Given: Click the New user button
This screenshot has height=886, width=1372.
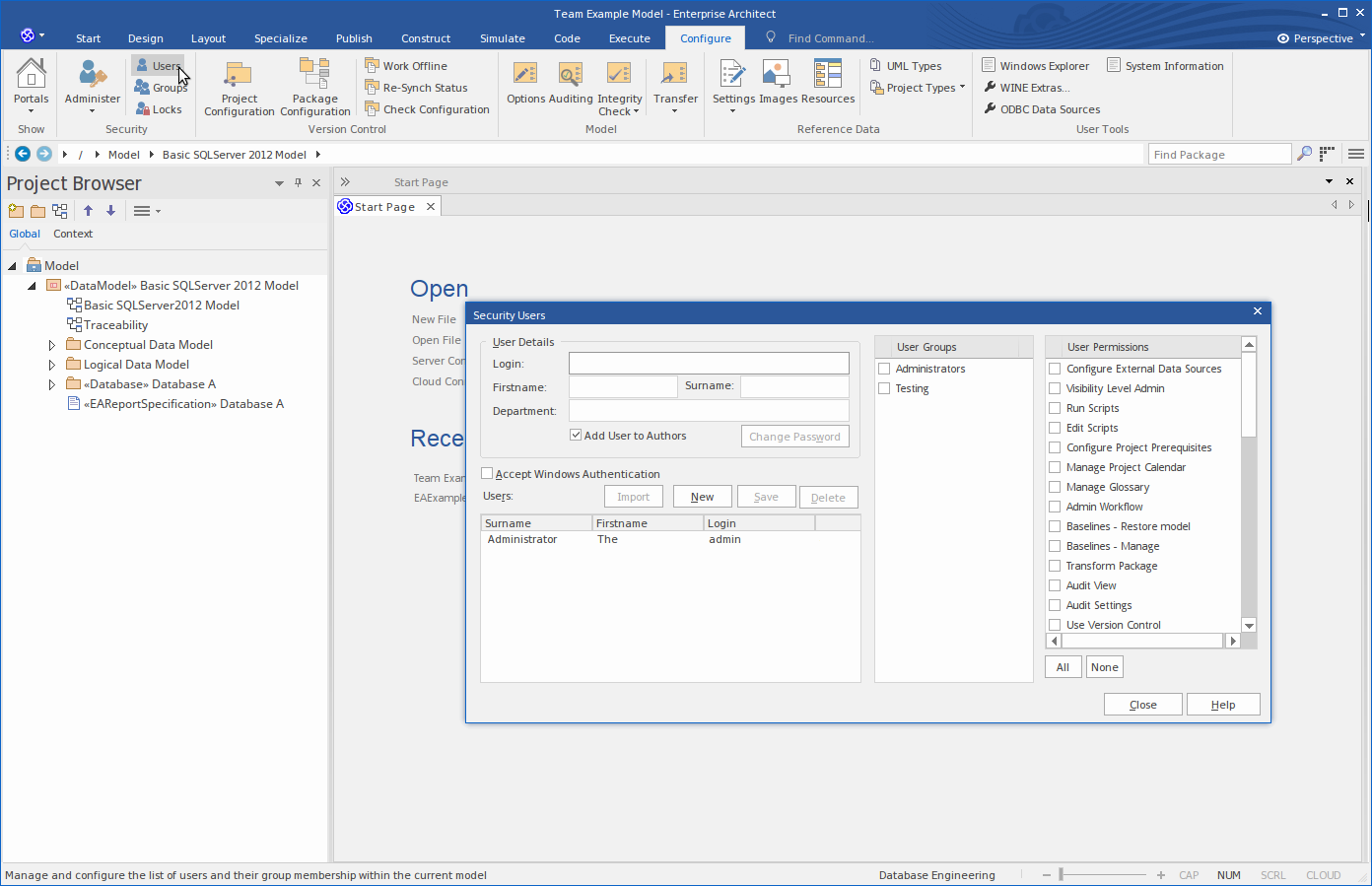Looking at the screenshot, I should pos(702,497).
